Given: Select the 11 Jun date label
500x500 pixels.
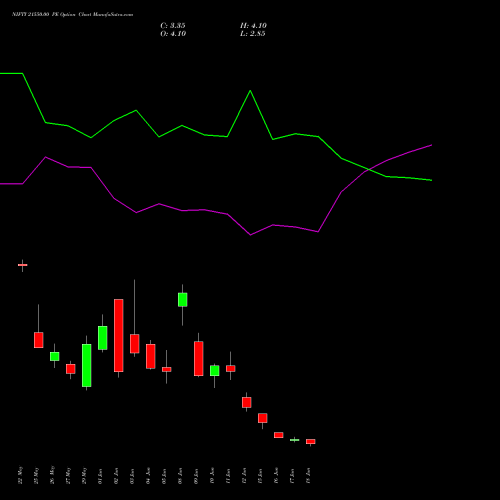Looking at the screenshot, I should tap(228, 476).
